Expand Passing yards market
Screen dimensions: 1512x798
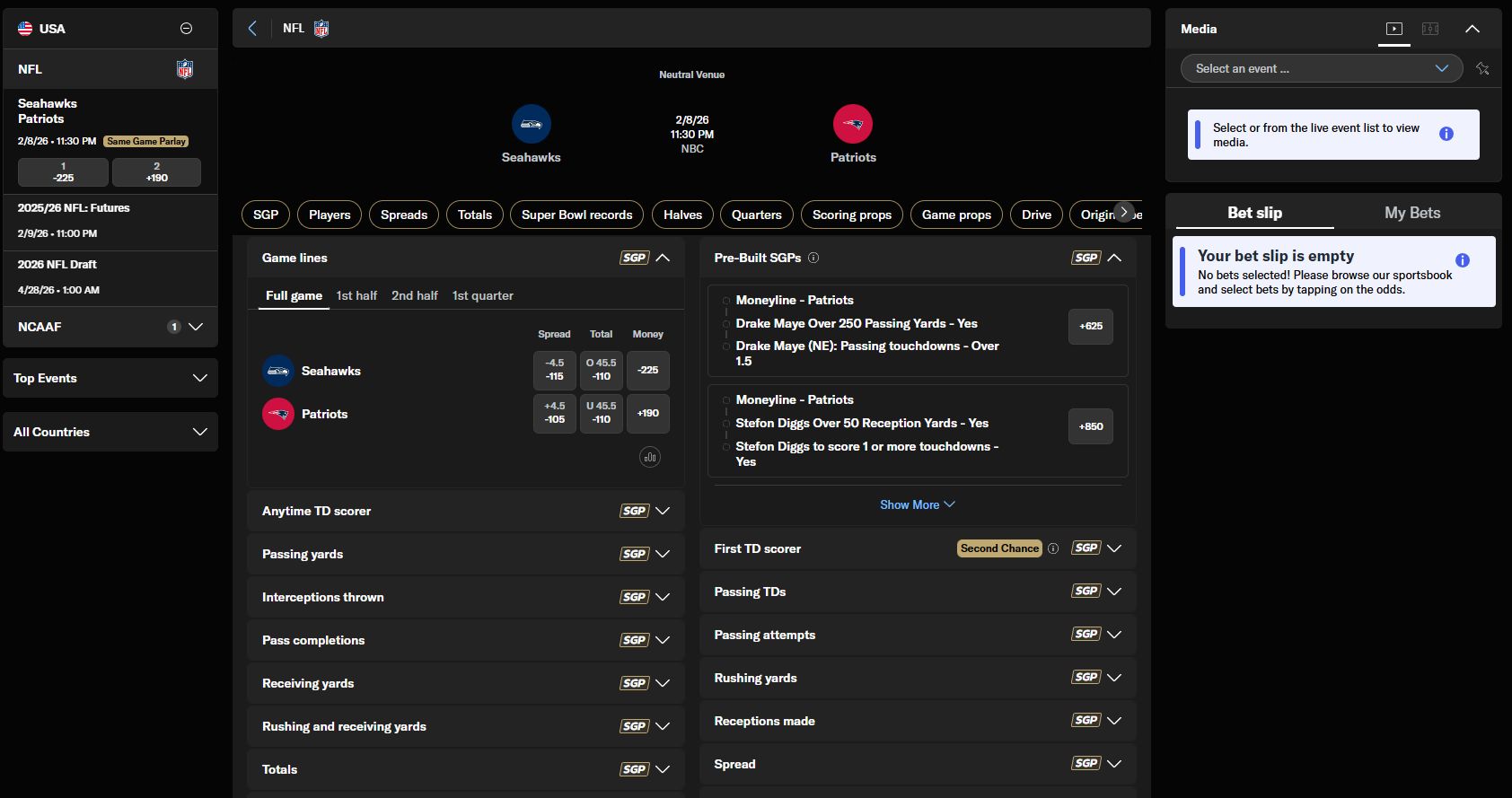[x=465, y=554]
